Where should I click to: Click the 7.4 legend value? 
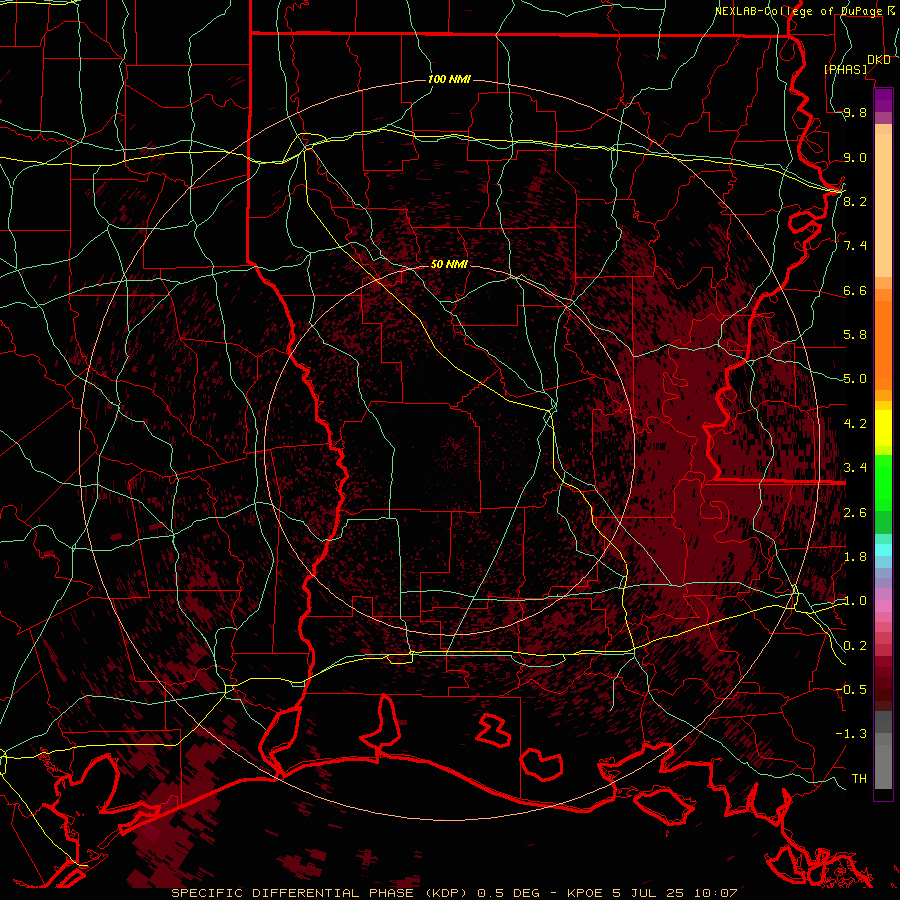pos(855,246)
